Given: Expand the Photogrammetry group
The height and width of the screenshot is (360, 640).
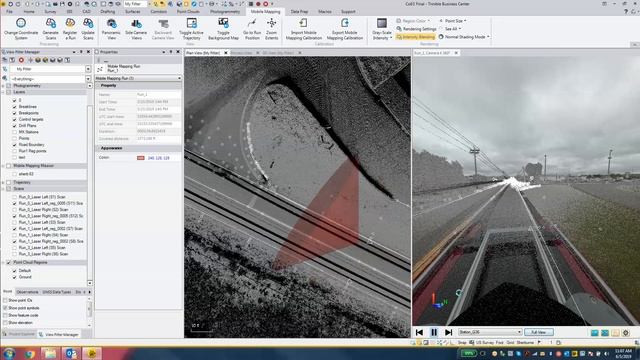Looking at the screenshot, I should click(3, 86).
